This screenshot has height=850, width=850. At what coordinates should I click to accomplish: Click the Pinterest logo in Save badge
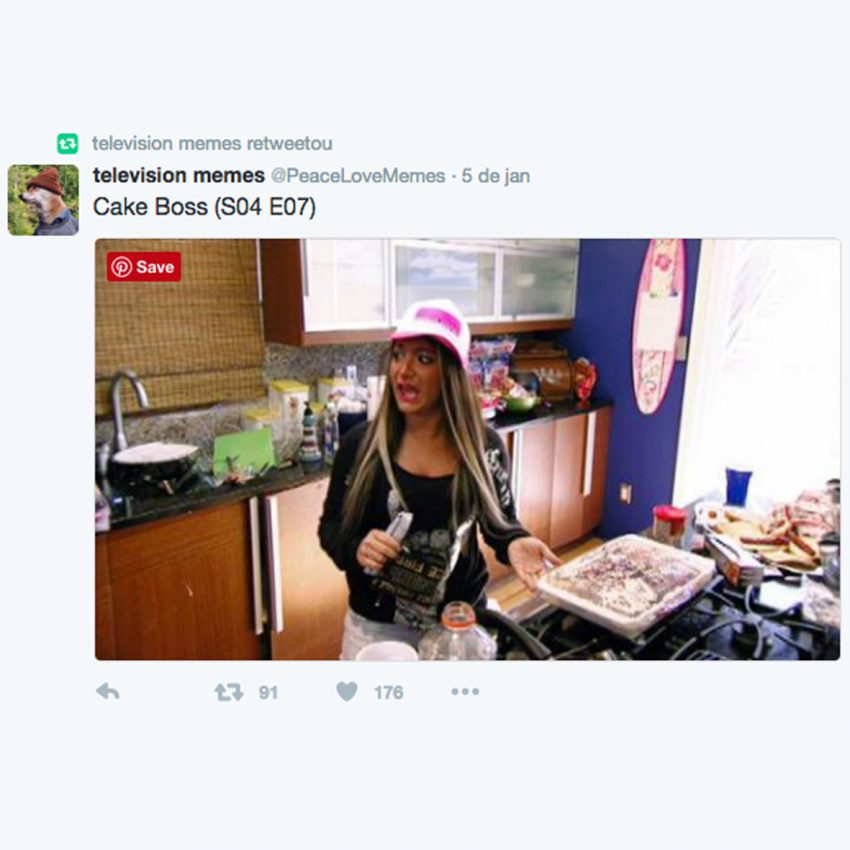click(121, 267)
